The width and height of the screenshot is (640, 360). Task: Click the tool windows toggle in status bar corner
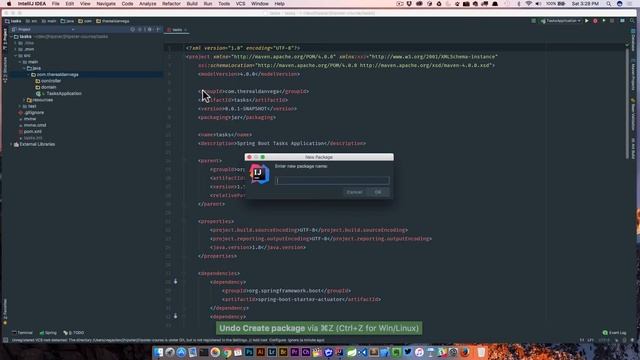click(x=5, y=340)
